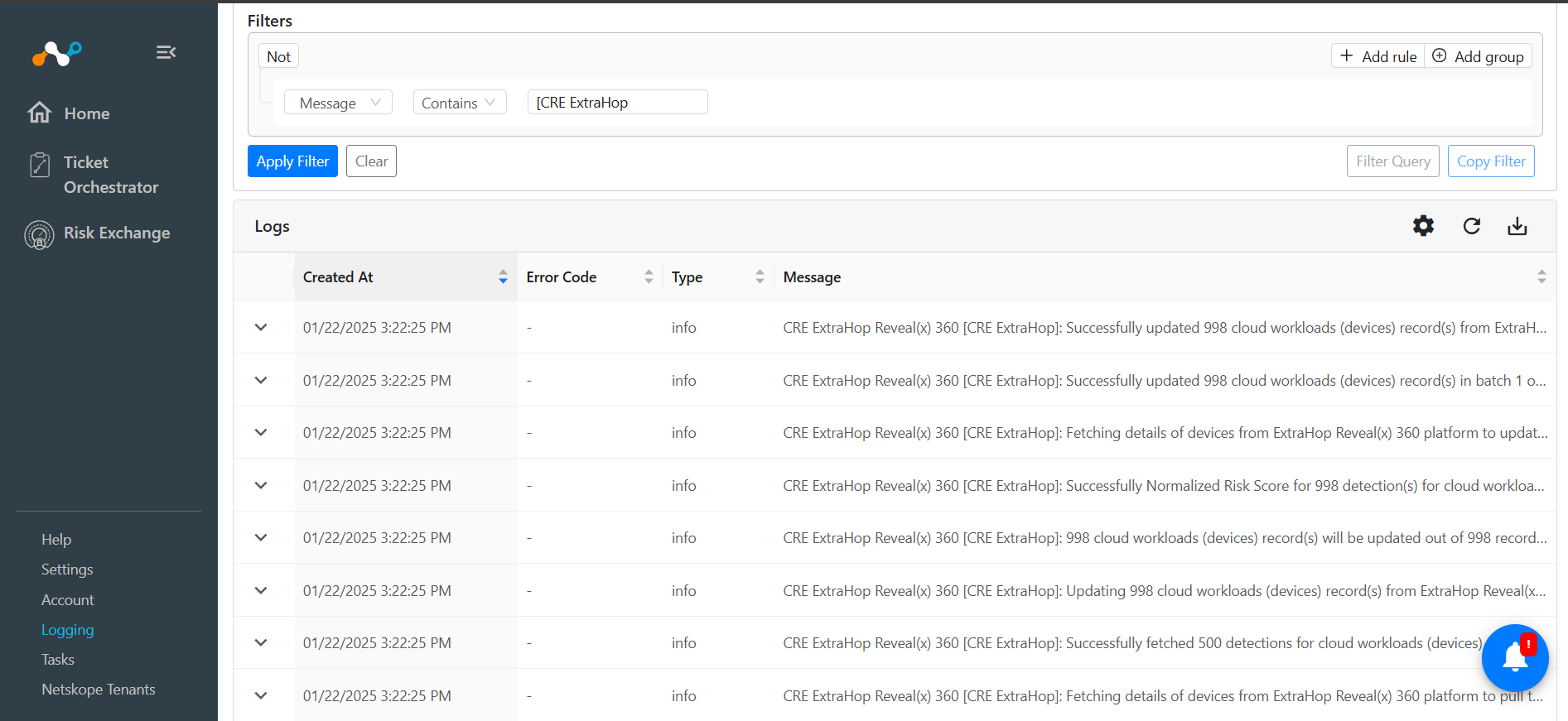This screenshot has height=721, width=1568.
Task: Click the Ticket Orchestrator clipboard icon
Action: (x=39, y=164)
